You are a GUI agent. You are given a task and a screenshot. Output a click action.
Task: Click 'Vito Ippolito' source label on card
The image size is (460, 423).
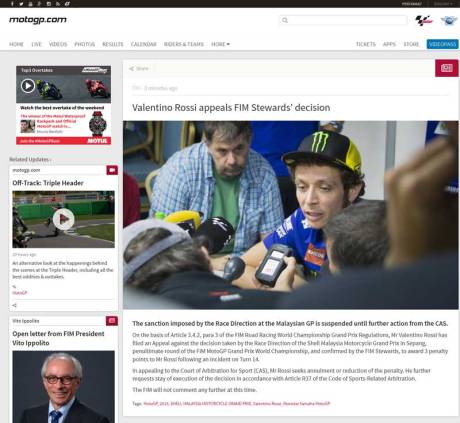click(26, 321)
